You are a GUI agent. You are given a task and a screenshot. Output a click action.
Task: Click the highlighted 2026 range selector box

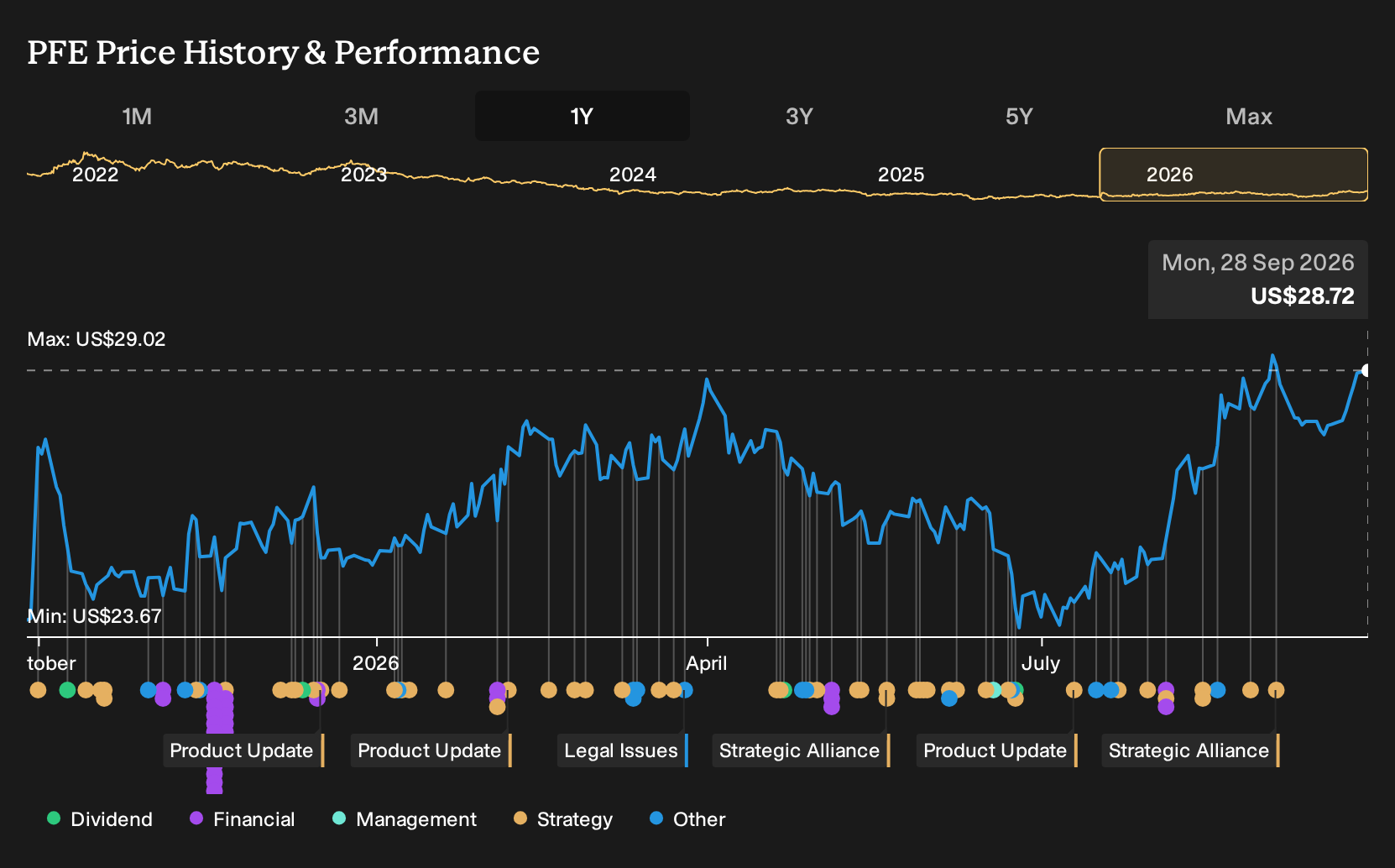click(x=1234, y=175)
